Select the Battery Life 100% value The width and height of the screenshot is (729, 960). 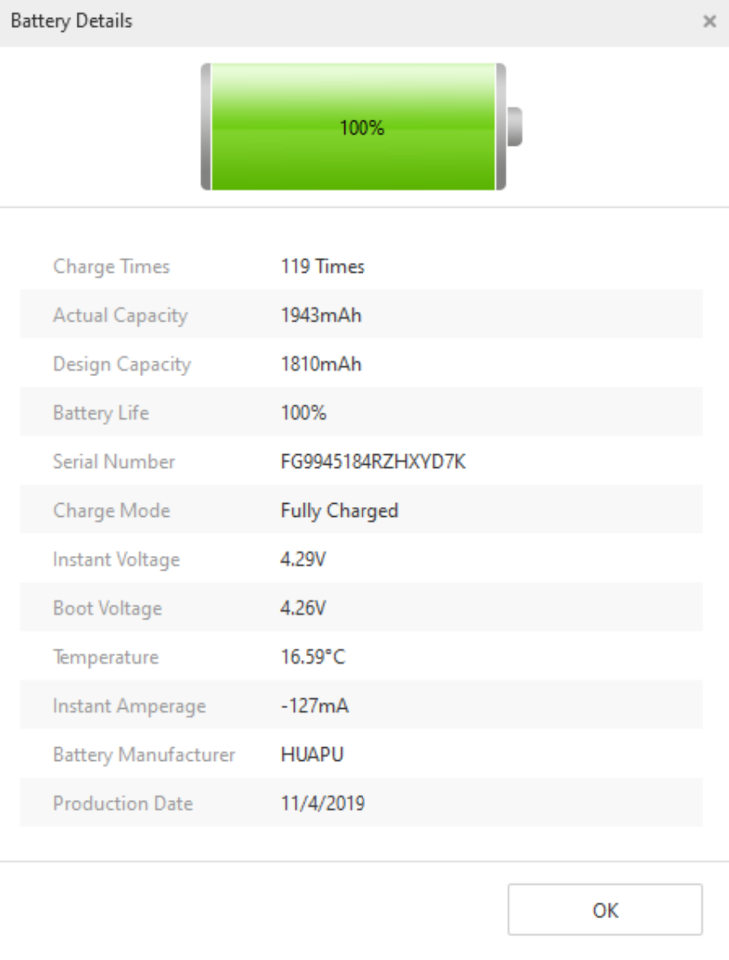[x=303, y=413]
